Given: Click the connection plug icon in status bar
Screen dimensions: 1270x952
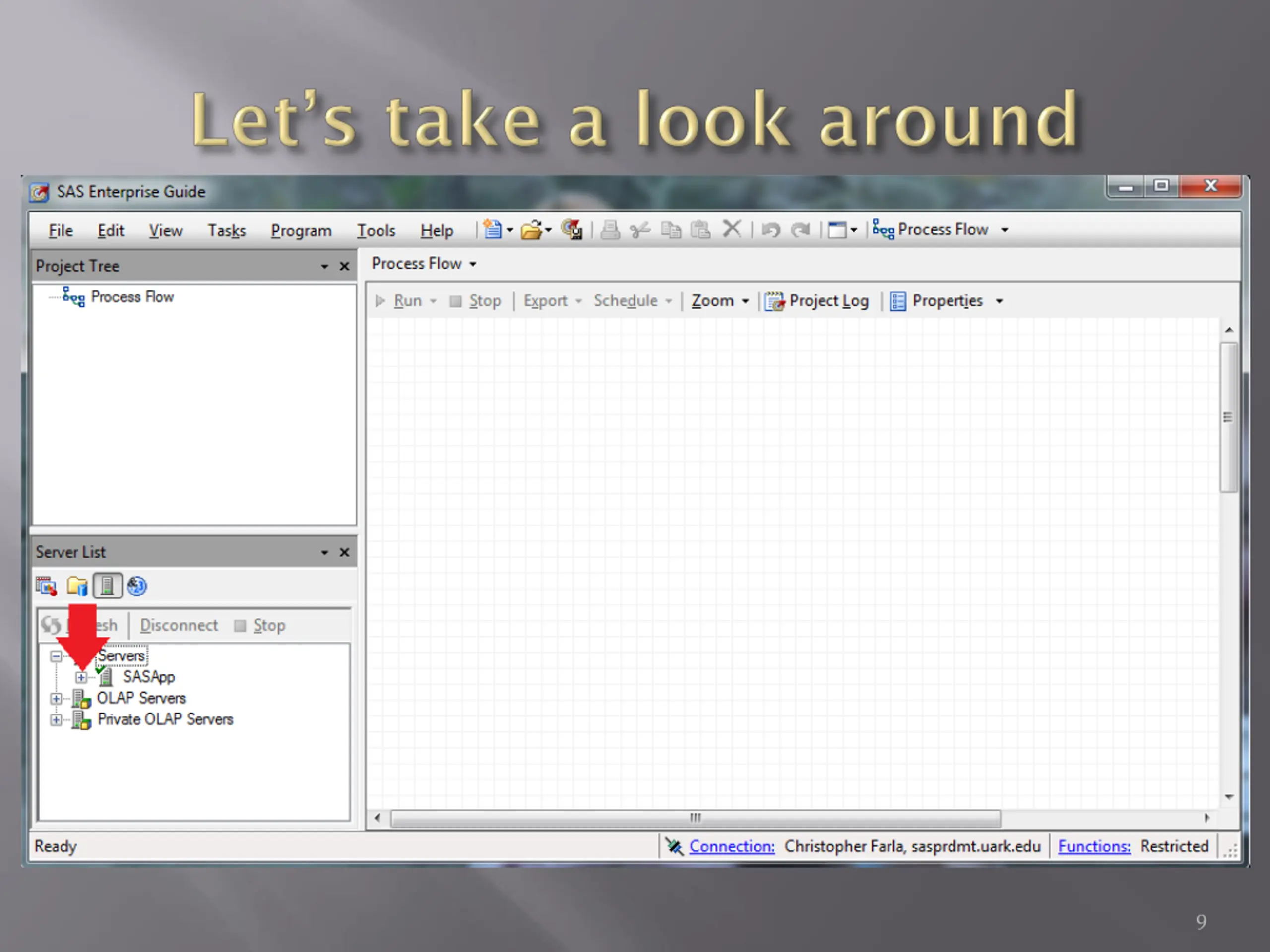Looking at the screenshot, I should 675,846.
